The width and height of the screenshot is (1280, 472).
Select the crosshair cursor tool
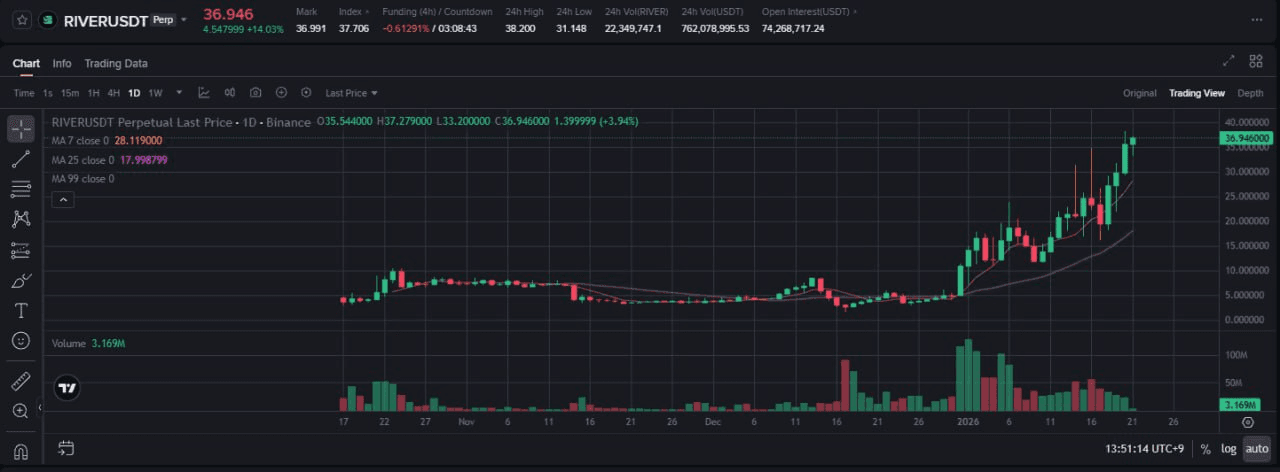click(21, 129)
